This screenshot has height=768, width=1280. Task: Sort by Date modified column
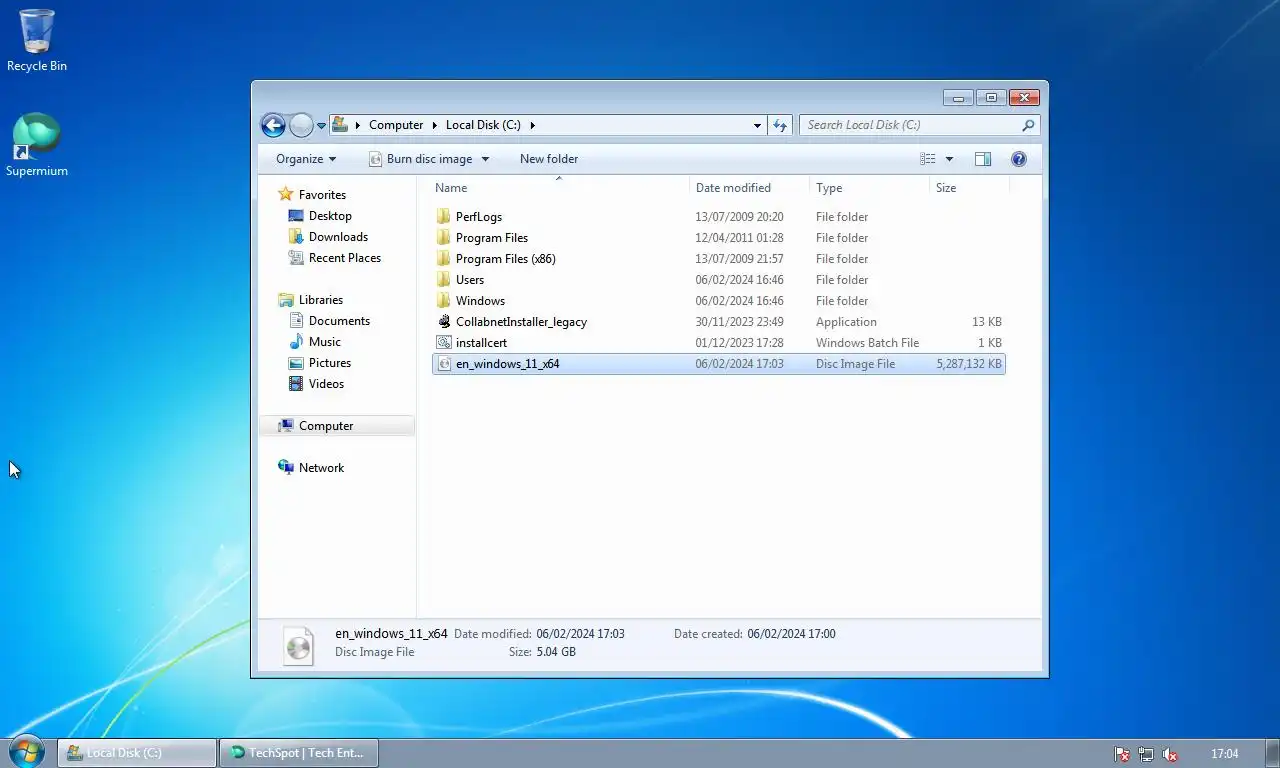point(750,187)
